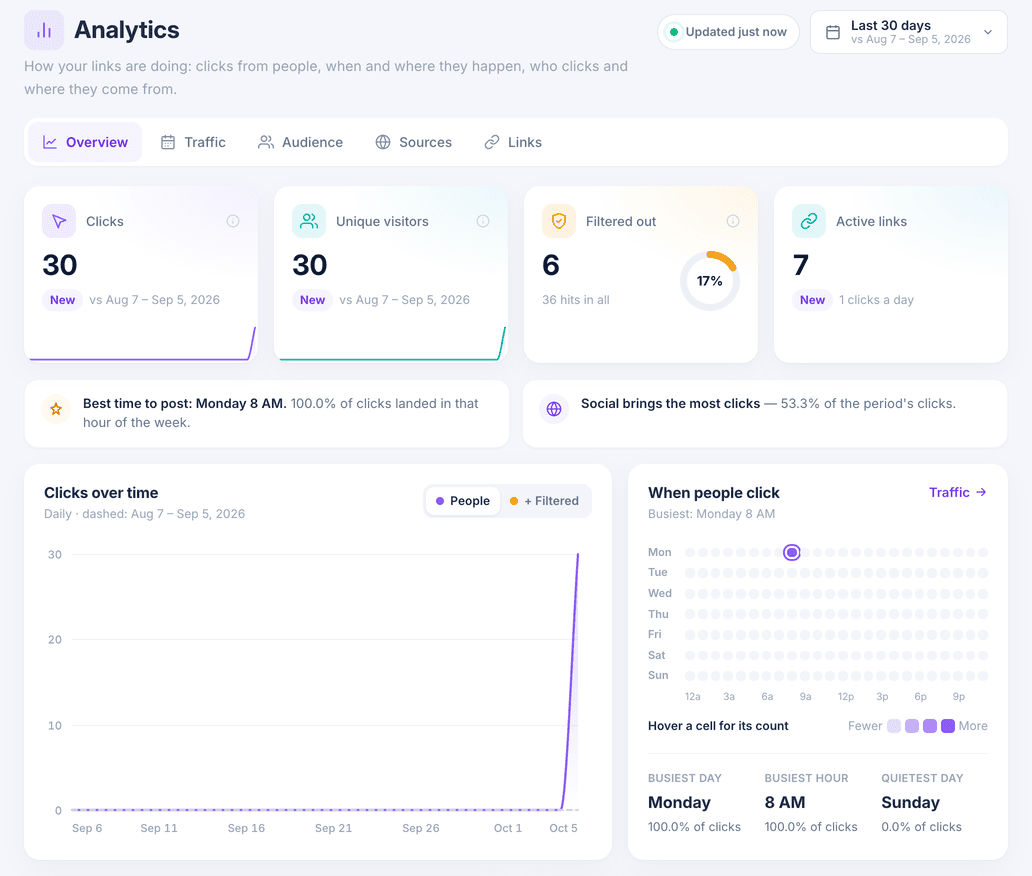Image resolution: width=1032 pixels, height=876 pixels.
Task: Click the 17% filtered donut gauge
Action: (710, 281)
